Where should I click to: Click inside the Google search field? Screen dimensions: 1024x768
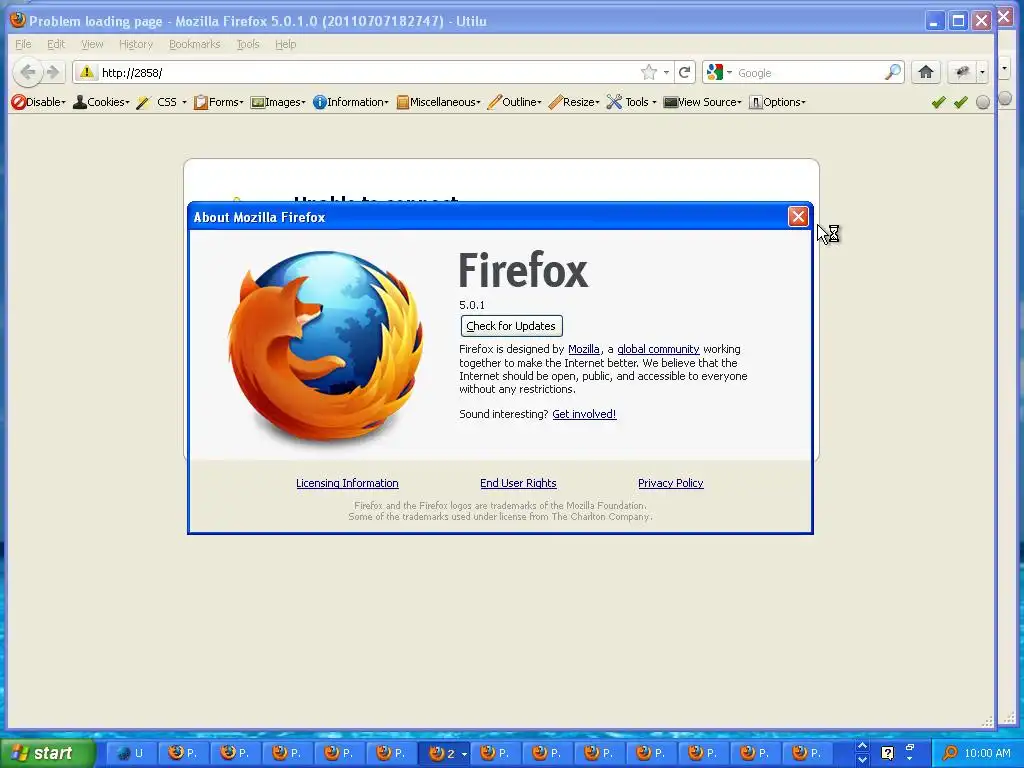tap(808, 72)
